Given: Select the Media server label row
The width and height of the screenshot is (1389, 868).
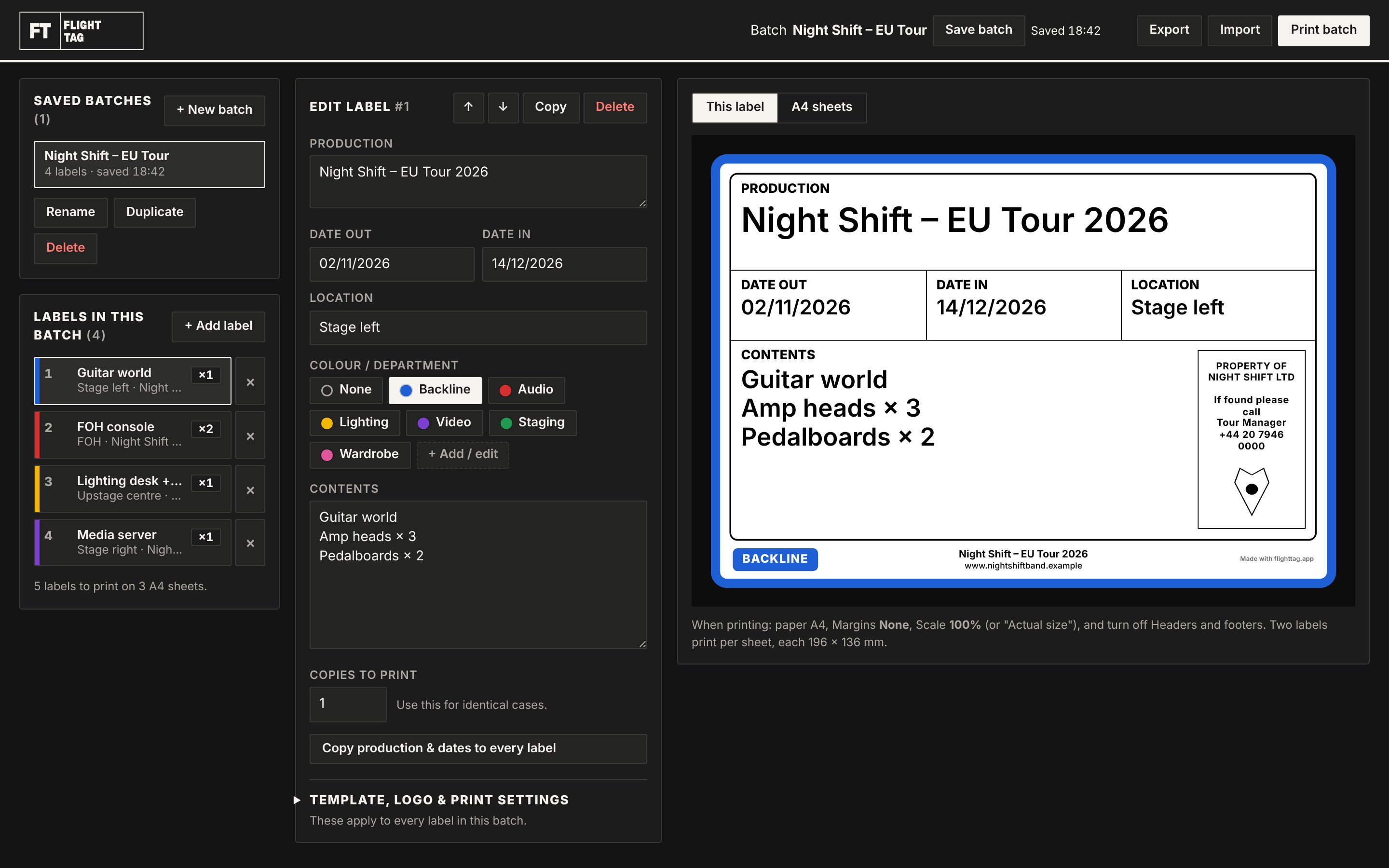Looking at the screenshot, I should [133, 542].
